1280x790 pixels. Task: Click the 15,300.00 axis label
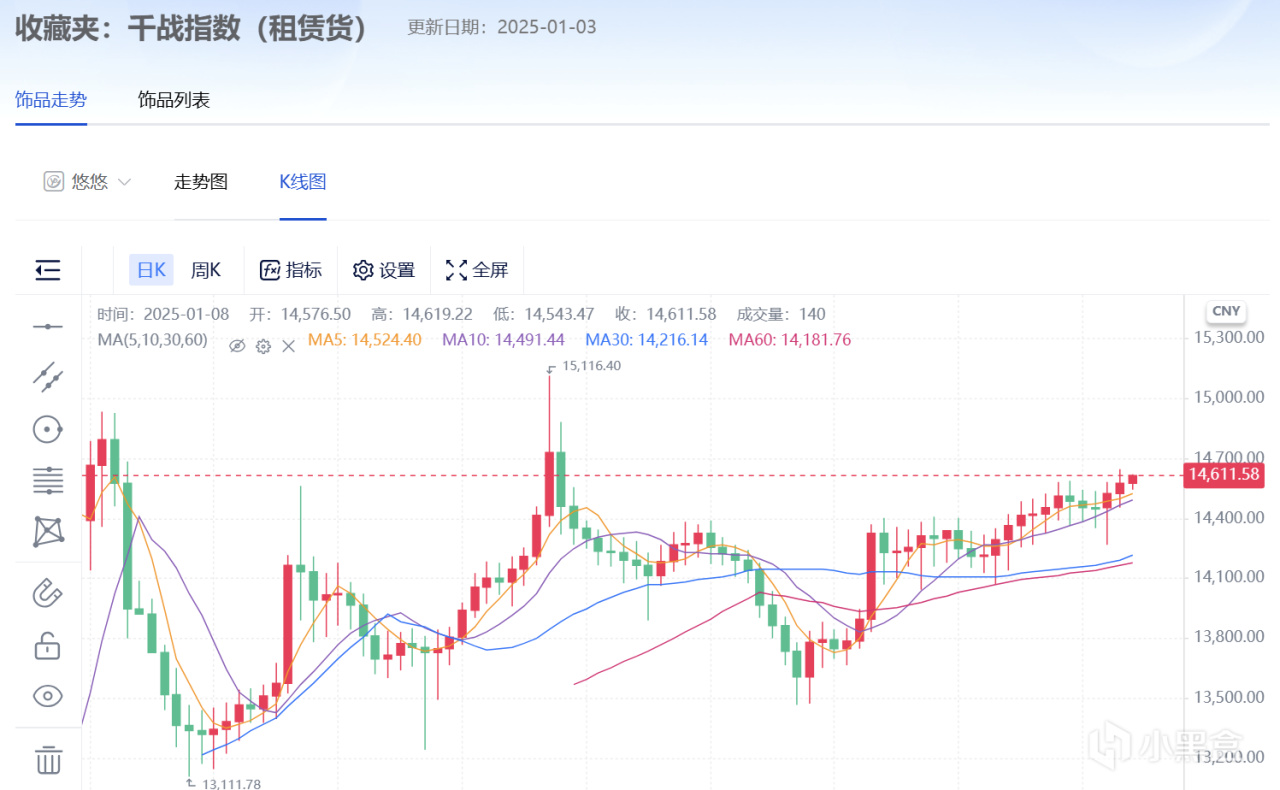tap(1229, 338)
